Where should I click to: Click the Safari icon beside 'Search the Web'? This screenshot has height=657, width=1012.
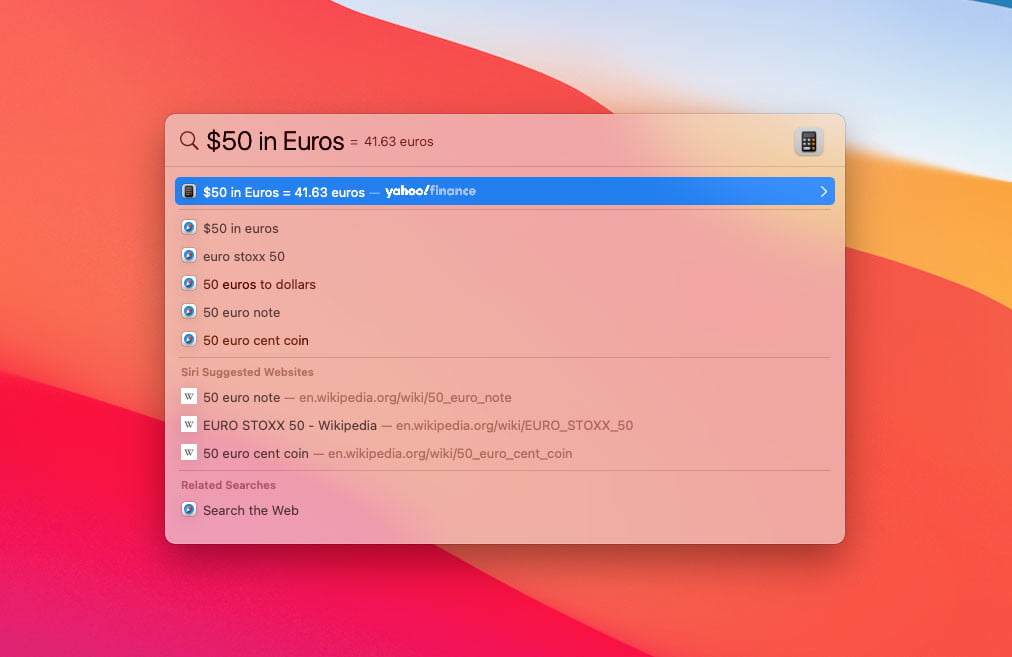pyautogui.click(x=189, y=510)
